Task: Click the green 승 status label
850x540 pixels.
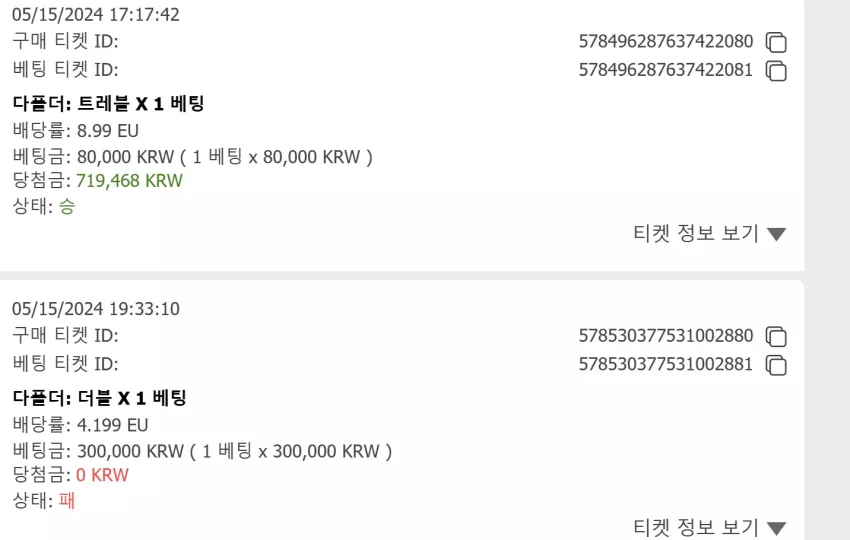Action: [x=67, y=206]
